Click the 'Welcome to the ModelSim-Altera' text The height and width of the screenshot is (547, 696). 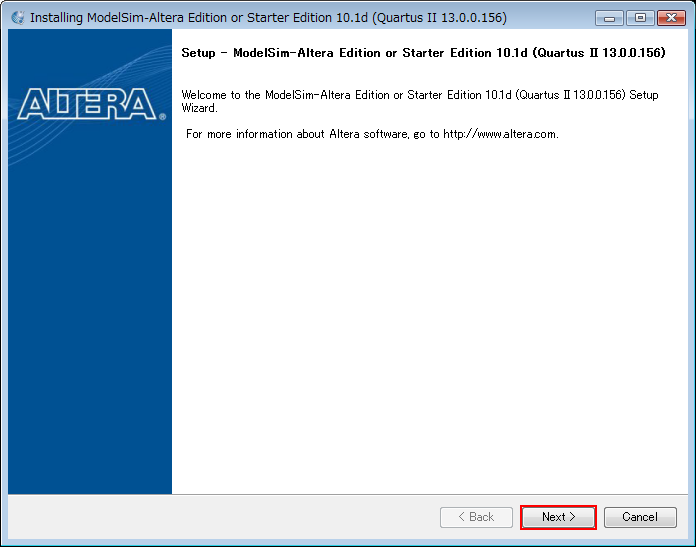(x=420, y=101)
